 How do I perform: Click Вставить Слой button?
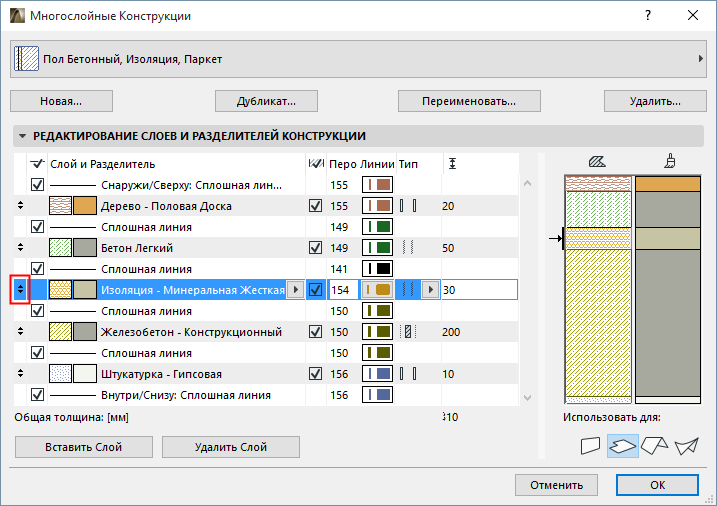(84, 447)
